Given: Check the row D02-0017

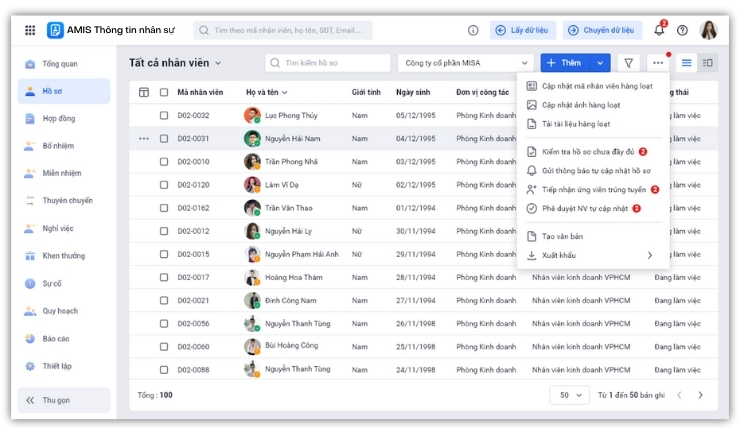Looking at the screenshot, I should 164,277.
